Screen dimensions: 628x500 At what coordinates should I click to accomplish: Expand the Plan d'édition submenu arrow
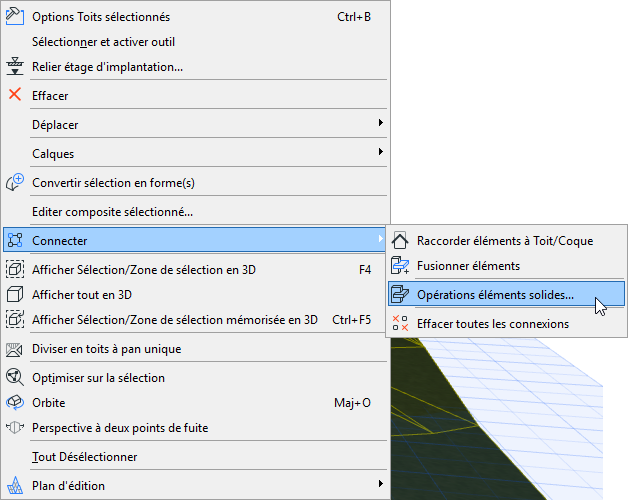click(x=380, y=484)
